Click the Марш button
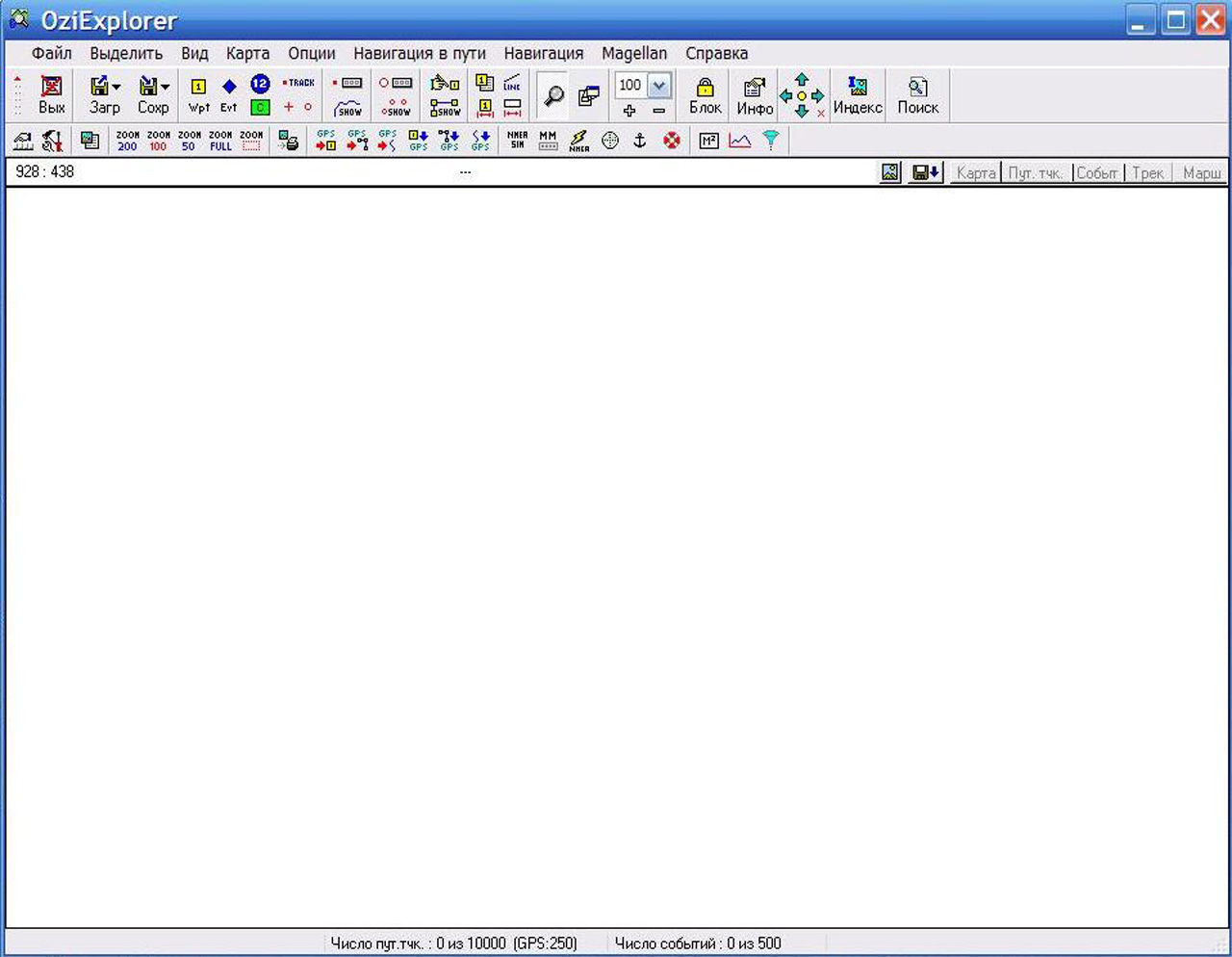The image size is (1232, 957). [x=1201, y=173]
